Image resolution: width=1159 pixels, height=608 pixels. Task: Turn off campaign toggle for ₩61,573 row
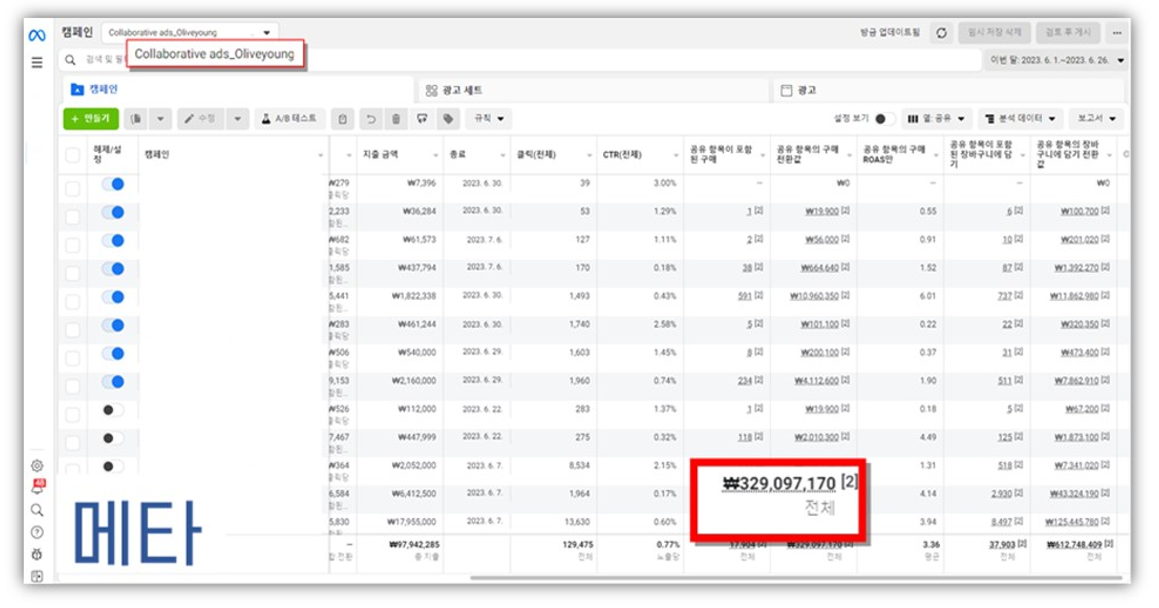pos(113,240)
